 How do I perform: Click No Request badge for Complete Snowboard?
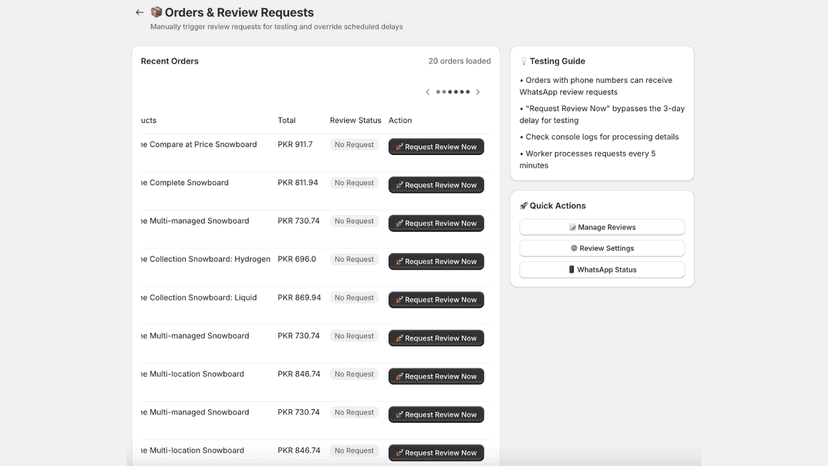coord(354,183)
